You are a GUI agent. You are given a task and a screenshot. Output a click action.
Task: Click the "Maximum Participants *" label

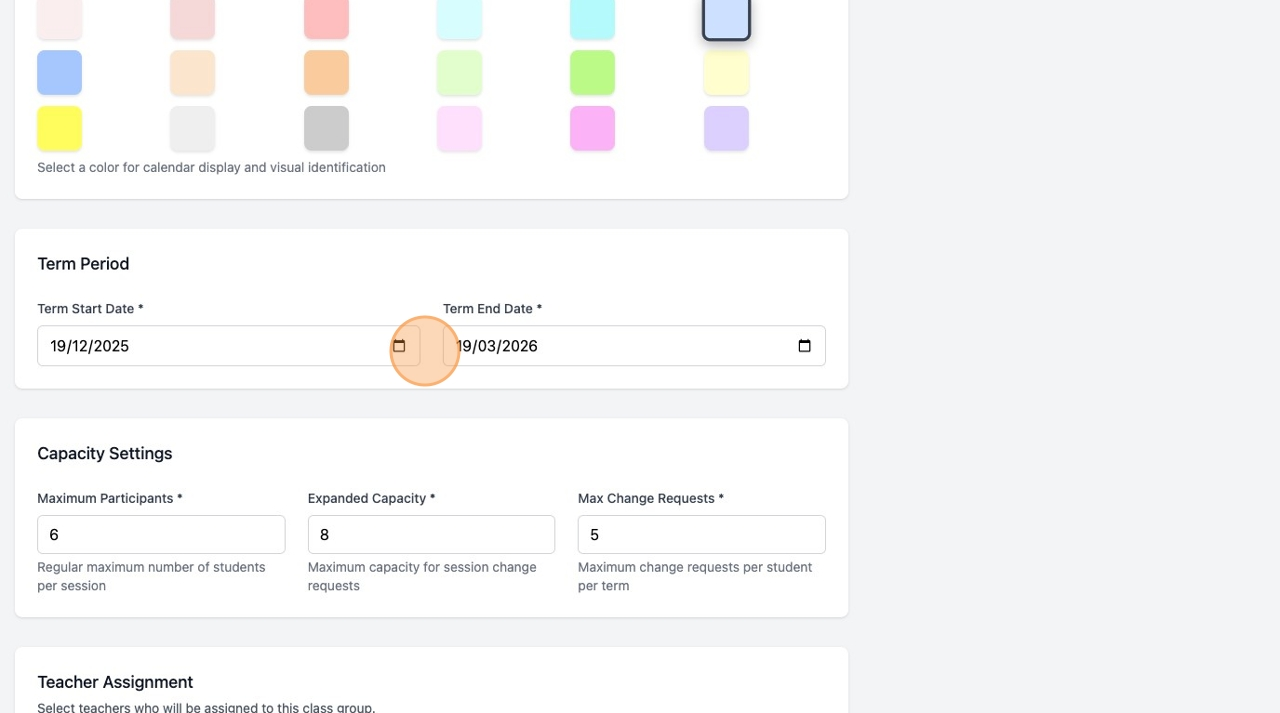110,498
